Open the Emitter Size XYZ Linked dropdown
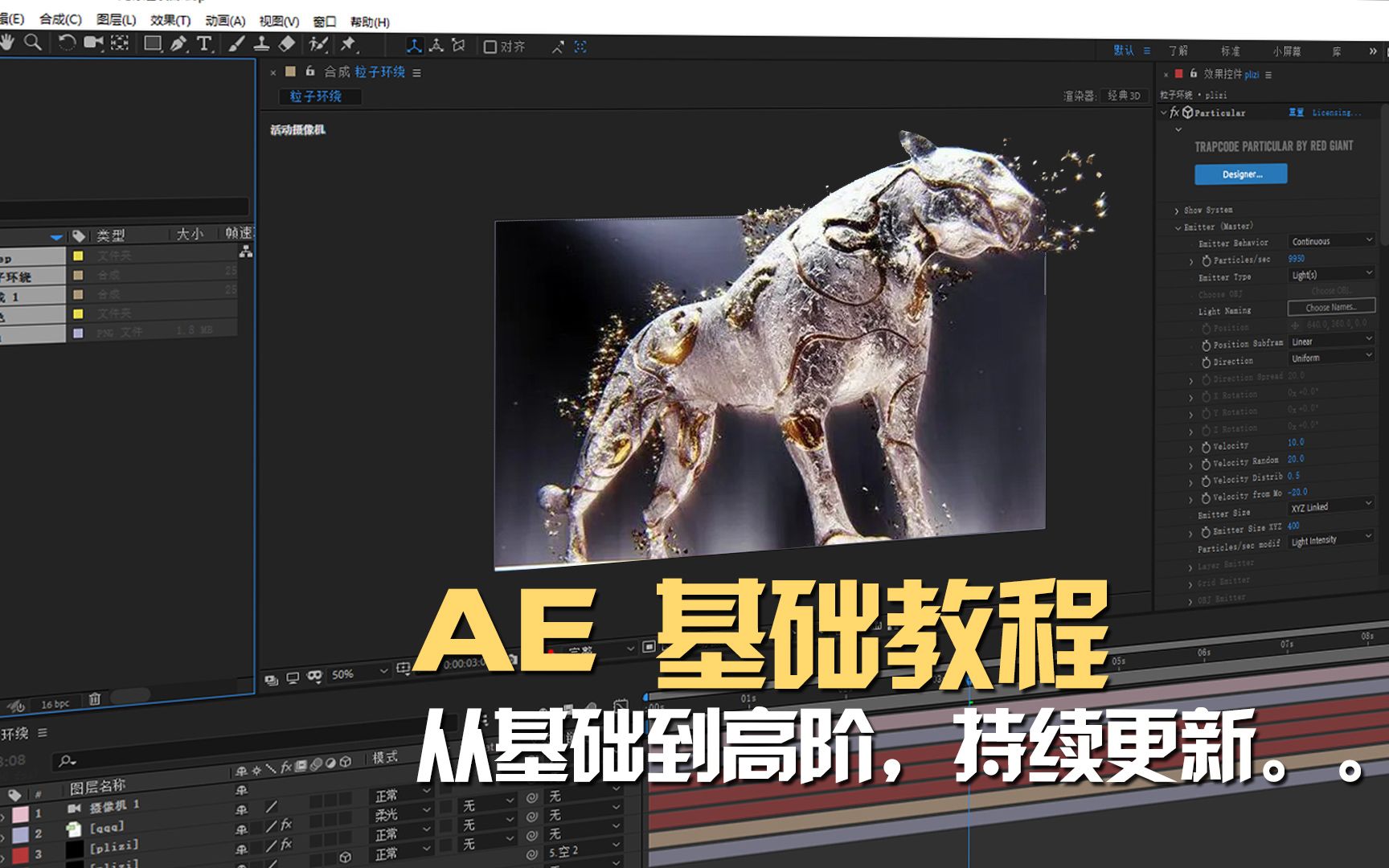The height and width of the screenshot is (868, 1389). click(1331, 506)
